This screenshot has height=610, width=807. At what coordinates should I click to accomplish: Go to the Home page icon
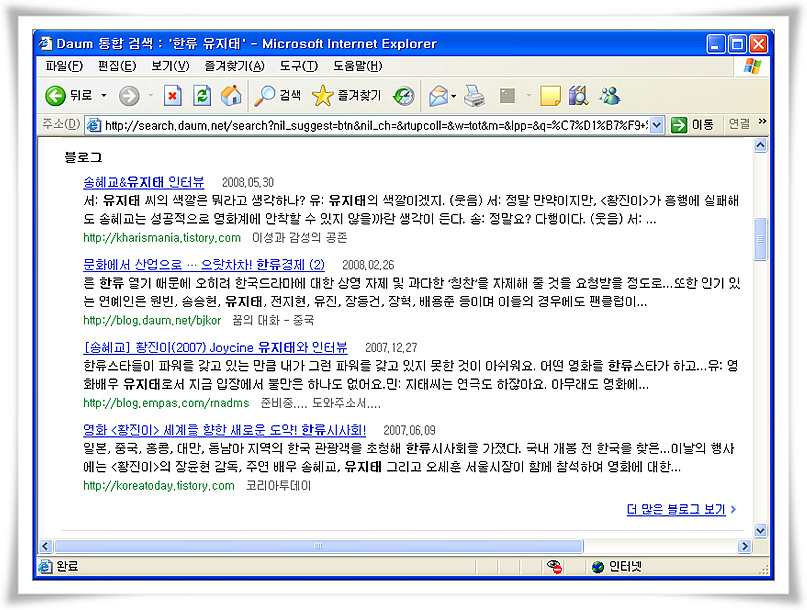[x=231, y=96]
